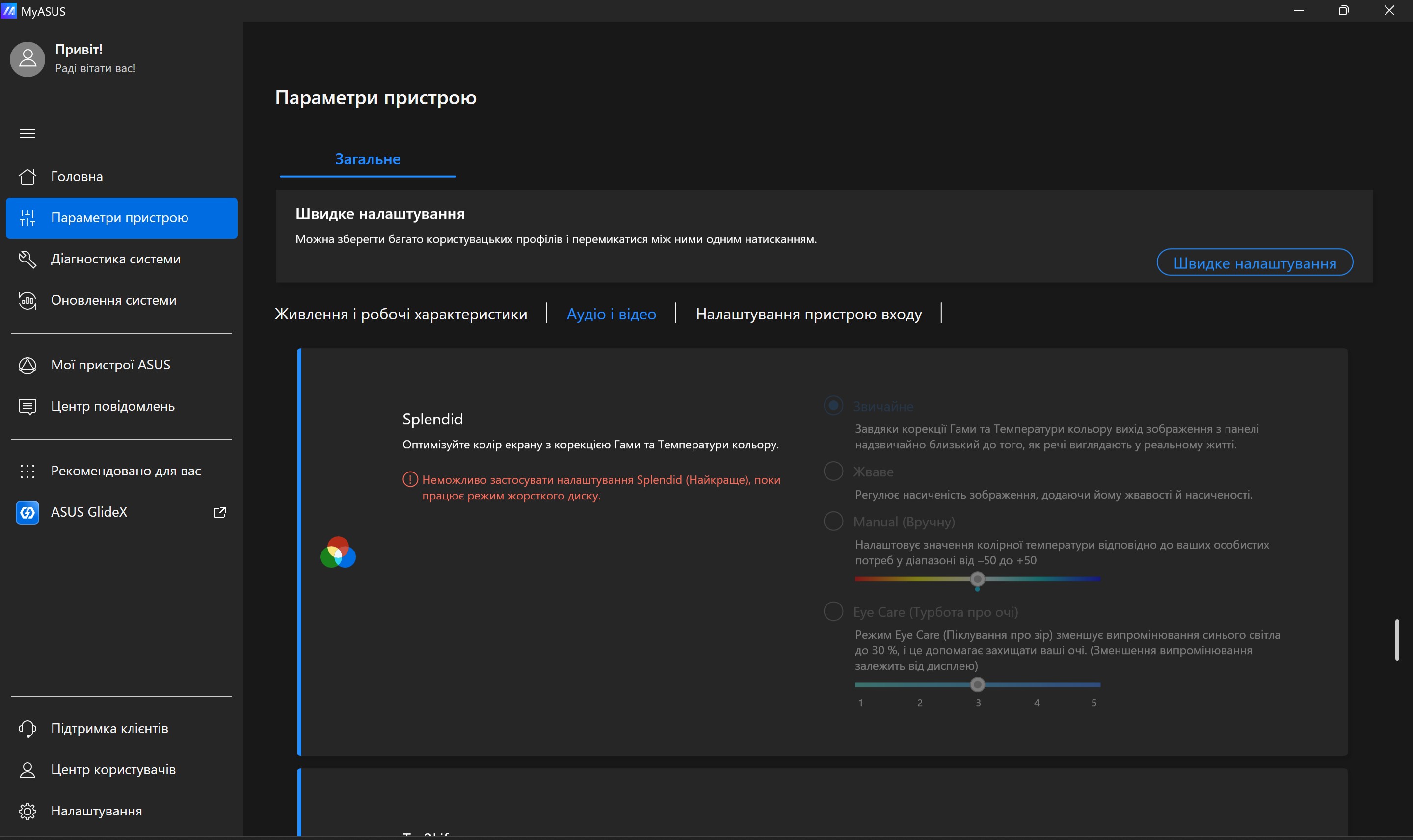The image size is (1413, 840).
Task: Open Підтримка клієнтів headset icon
Action: pyautogui.click(x=27, y=729)
